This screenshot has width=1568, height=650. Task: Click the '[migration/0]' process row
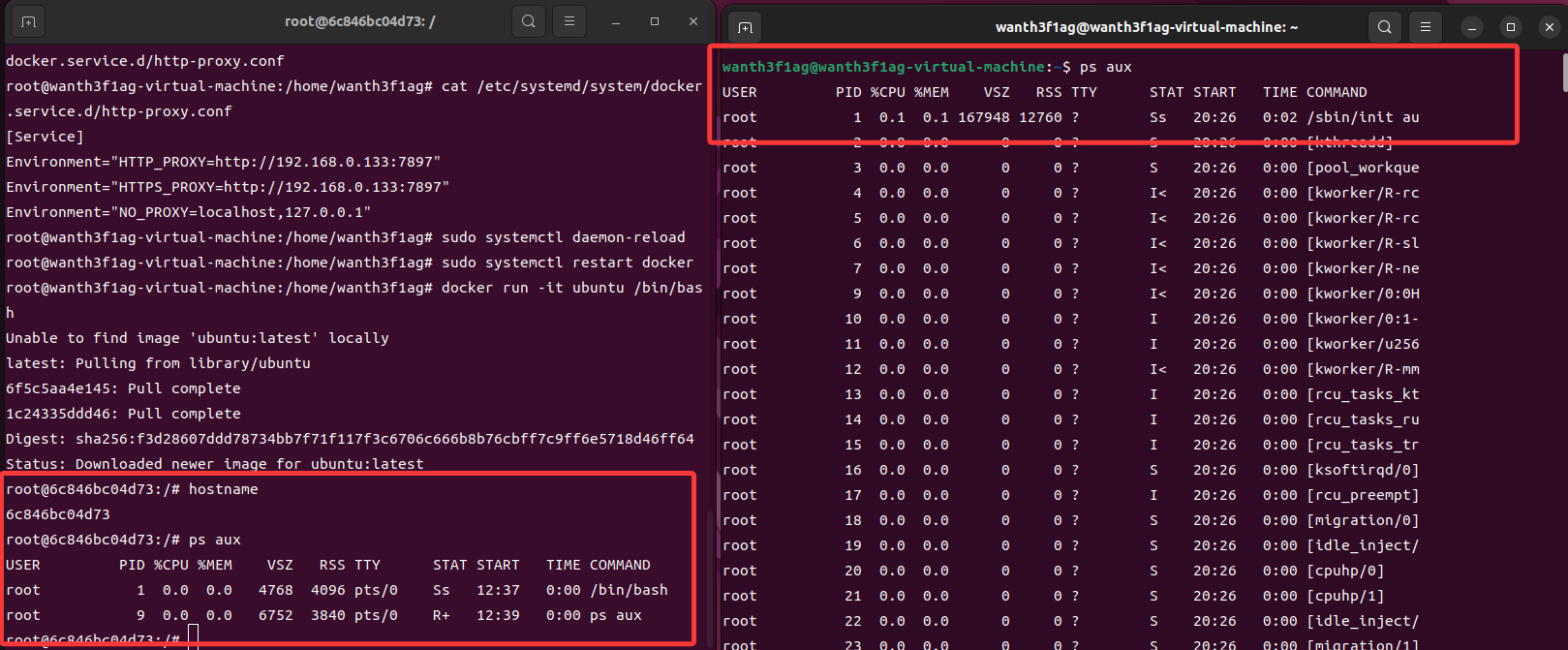[1071, 520]
